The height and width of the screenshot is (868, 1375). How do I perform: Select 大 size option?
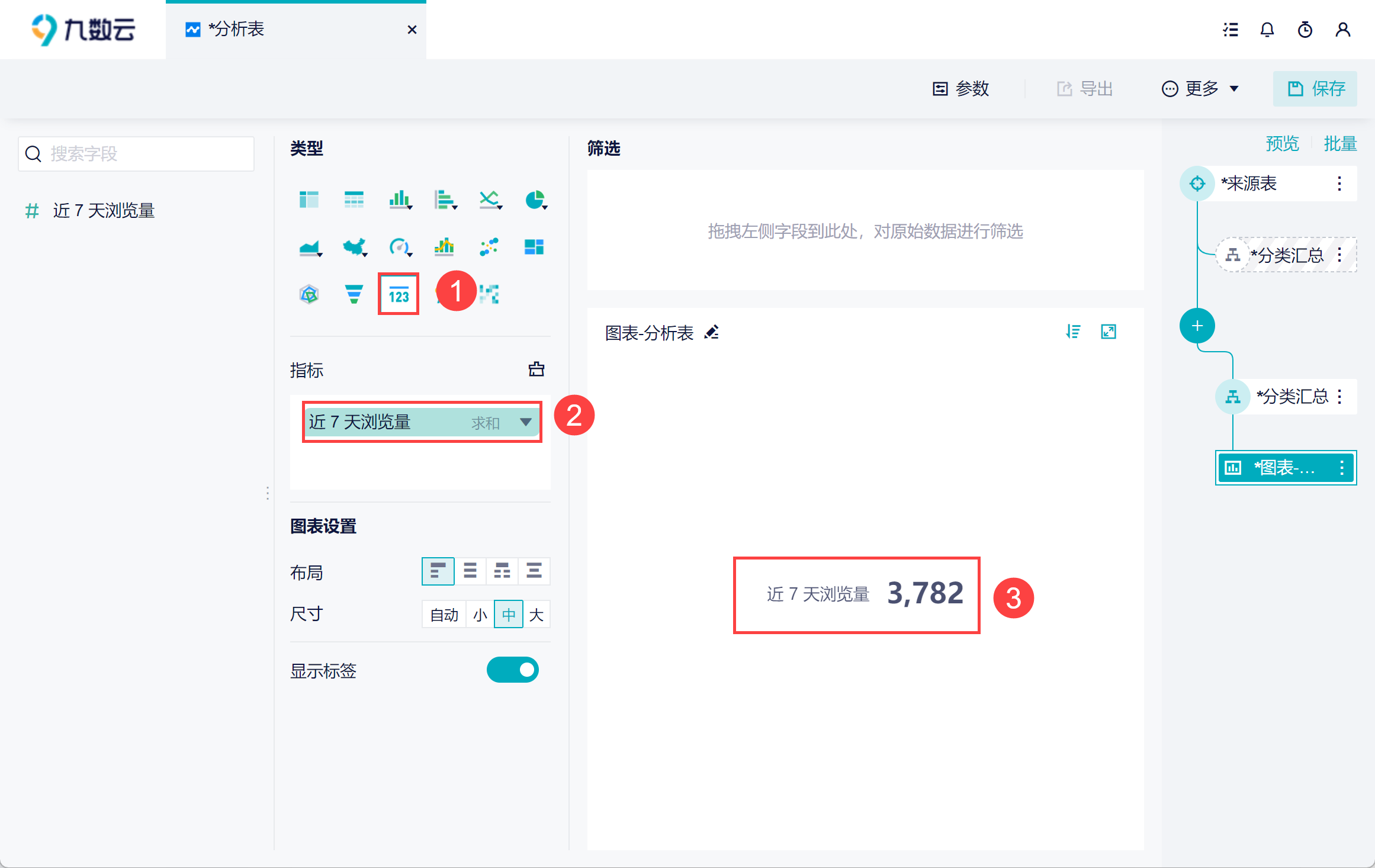536,615
